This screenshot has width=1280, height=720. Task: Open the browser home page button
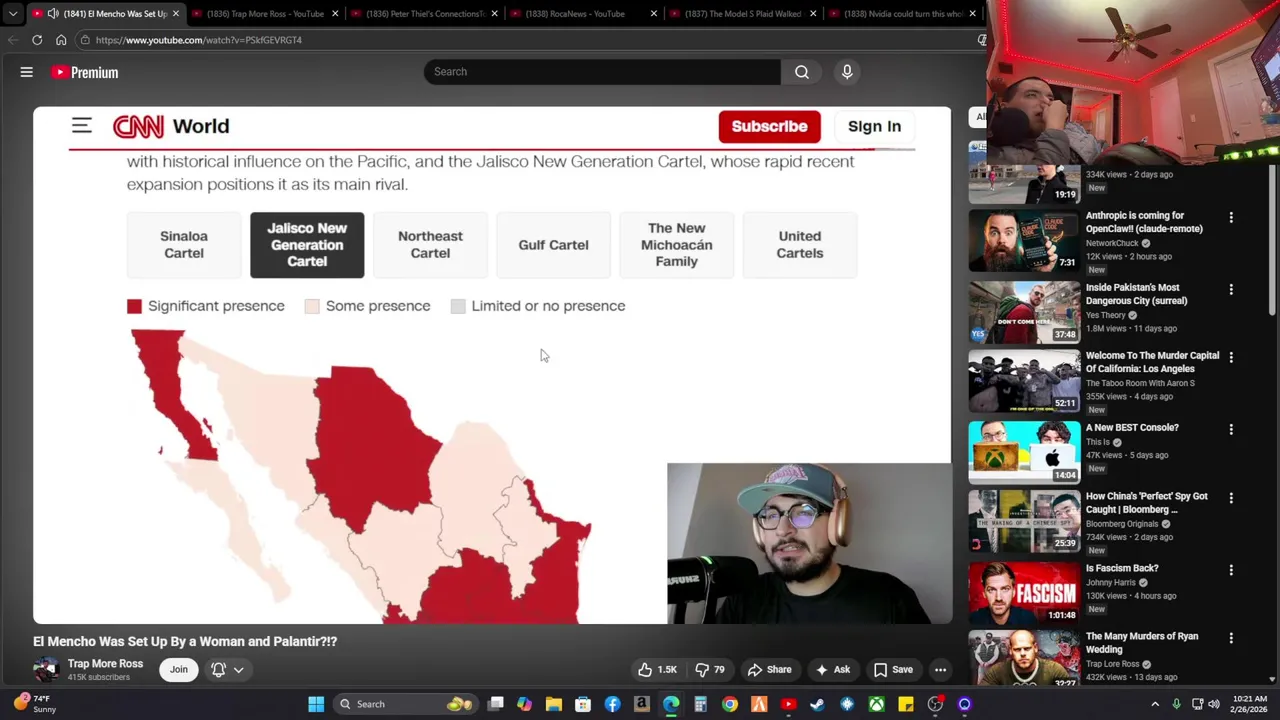point(61,40)
